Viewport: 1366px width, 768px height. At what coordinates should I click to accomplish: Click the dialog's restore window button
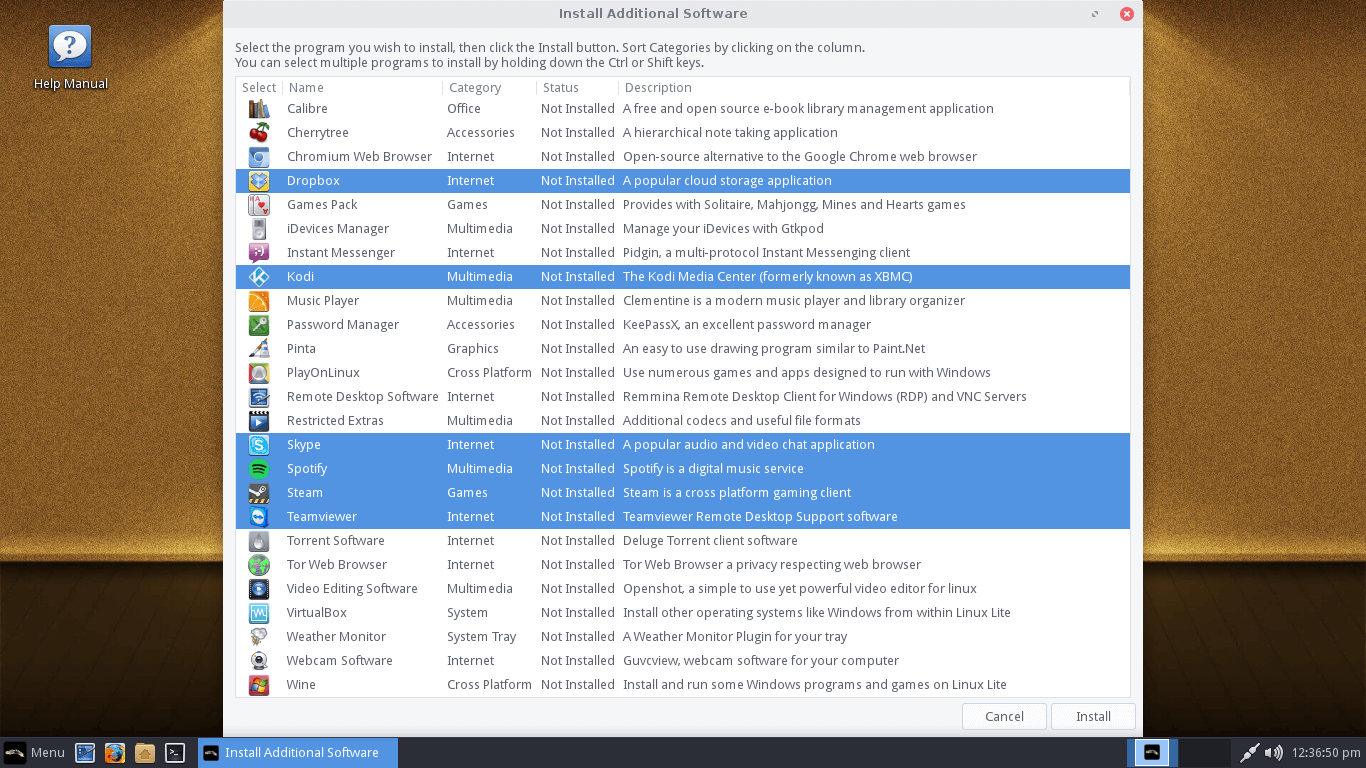pyautogui.click(x=1096, y=14)
